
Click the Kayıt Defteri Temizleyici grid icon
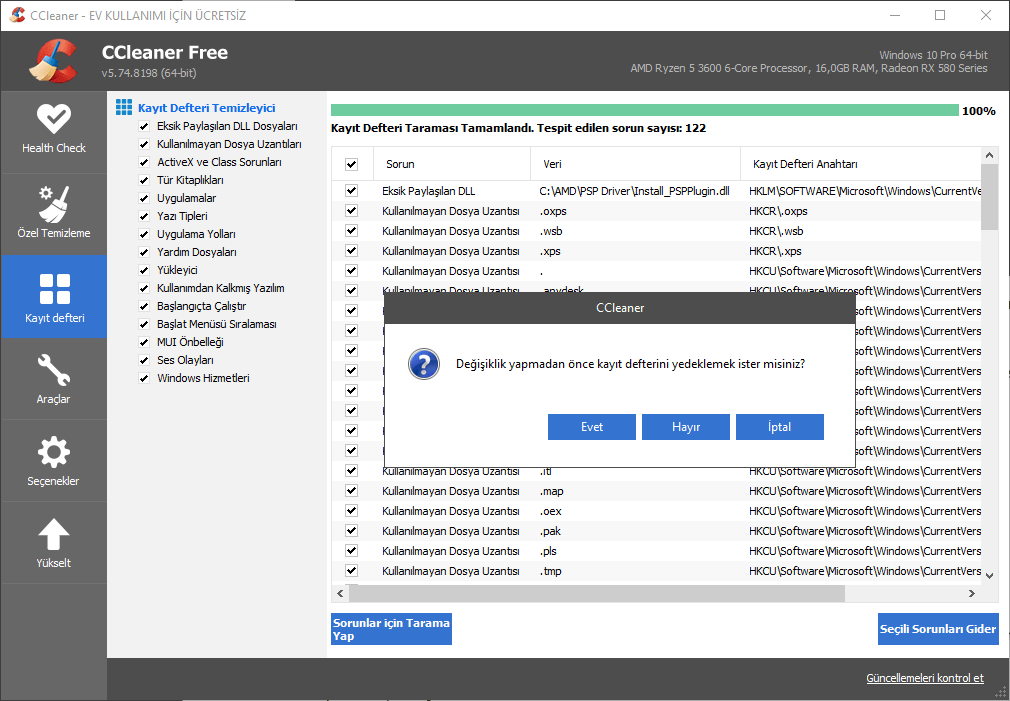(124, 107)
